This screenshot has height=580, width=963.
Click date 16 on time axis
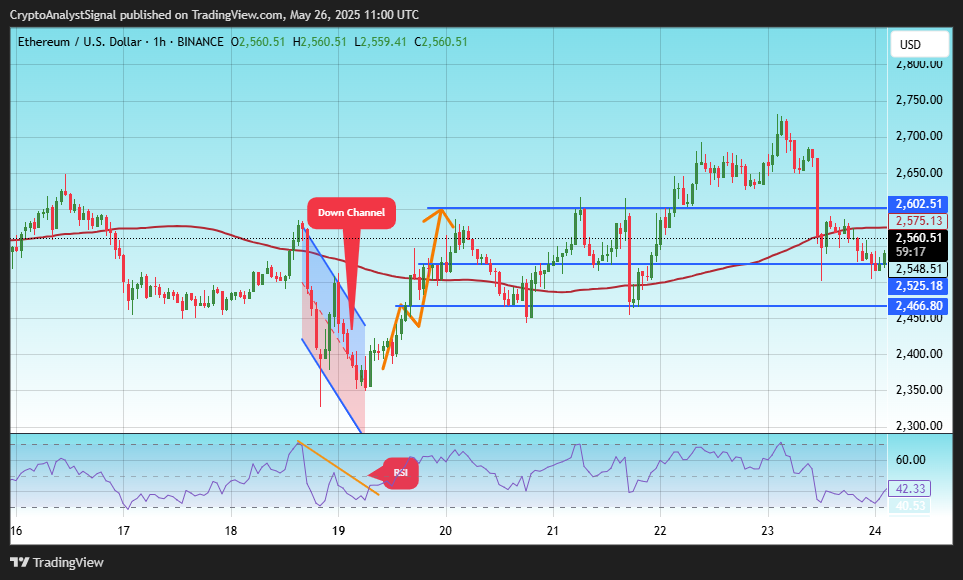[x=17, y=531]
